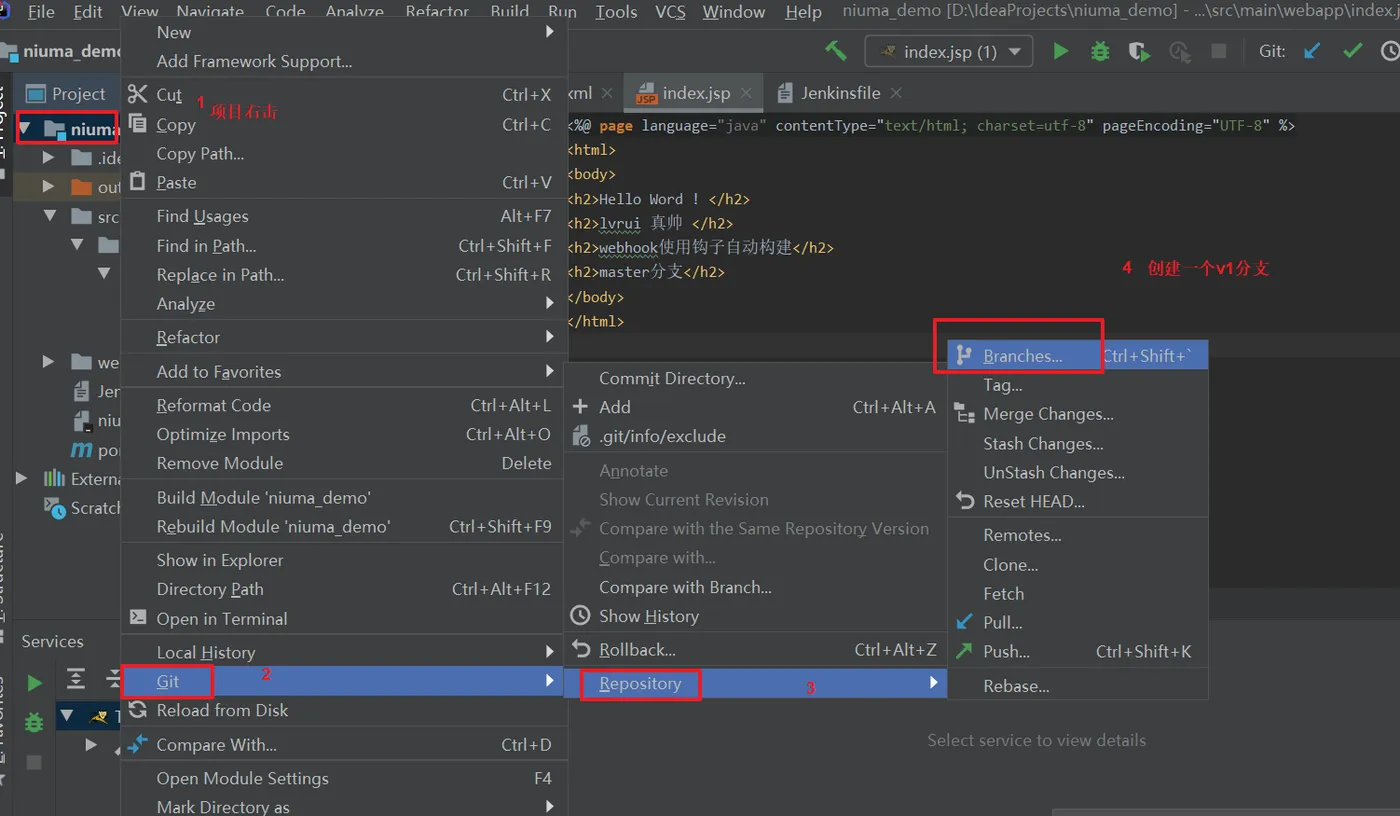Expand the .idea folder in project tree
This screenshot has height=816, width=1400.
click(47, 157)
